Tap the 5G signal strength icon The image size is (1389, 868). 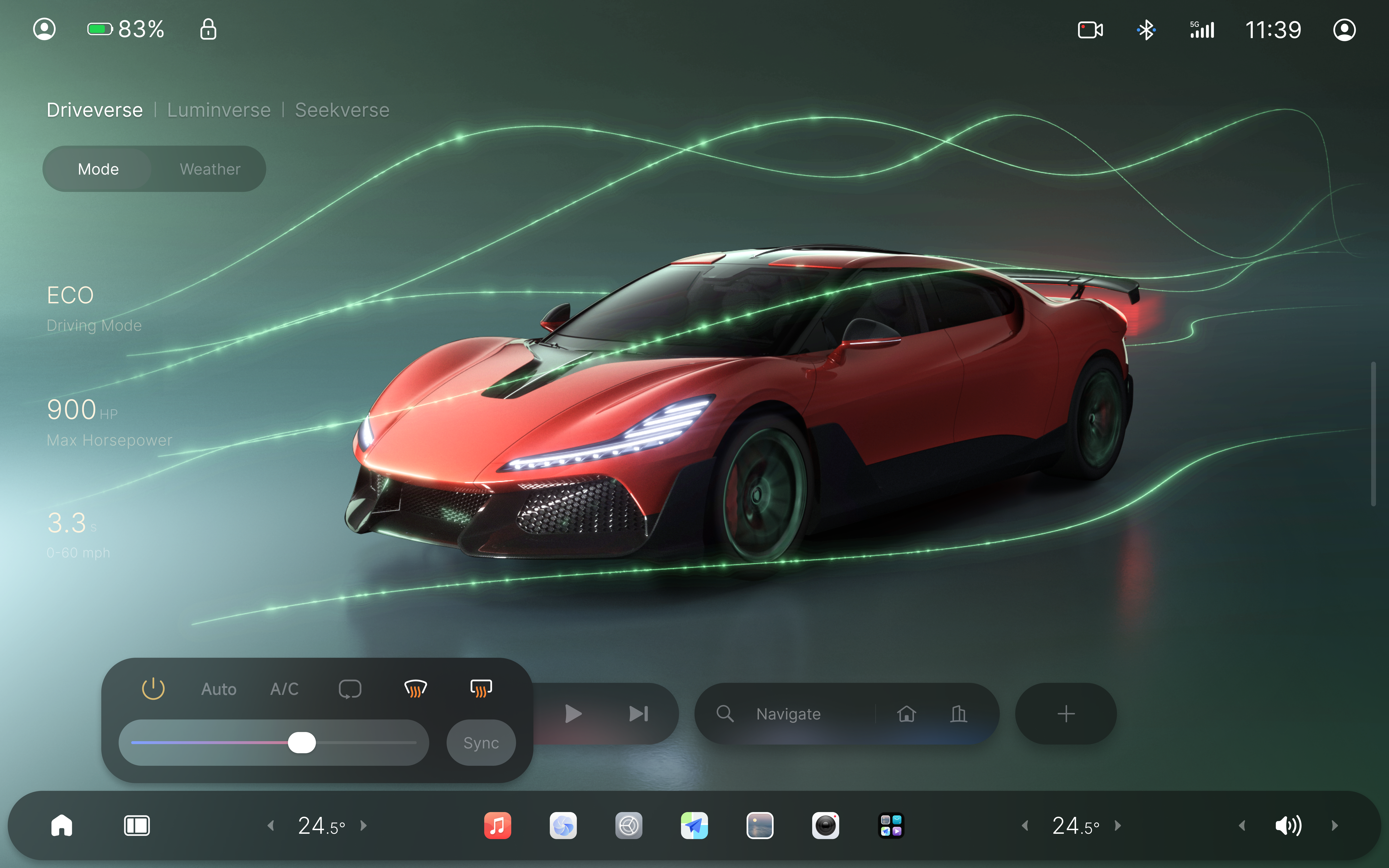pos(1202,30)
